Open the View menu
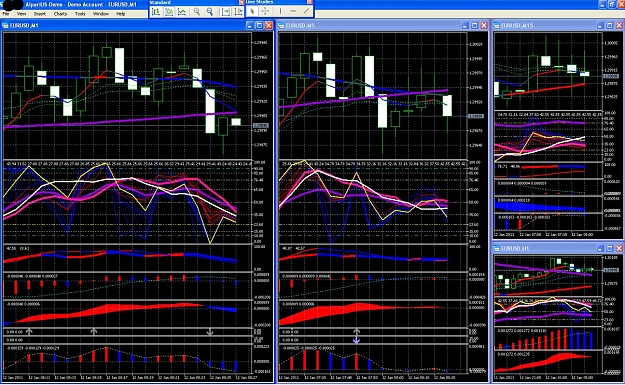This screenshot has width=625, height=385. point(21,14)
